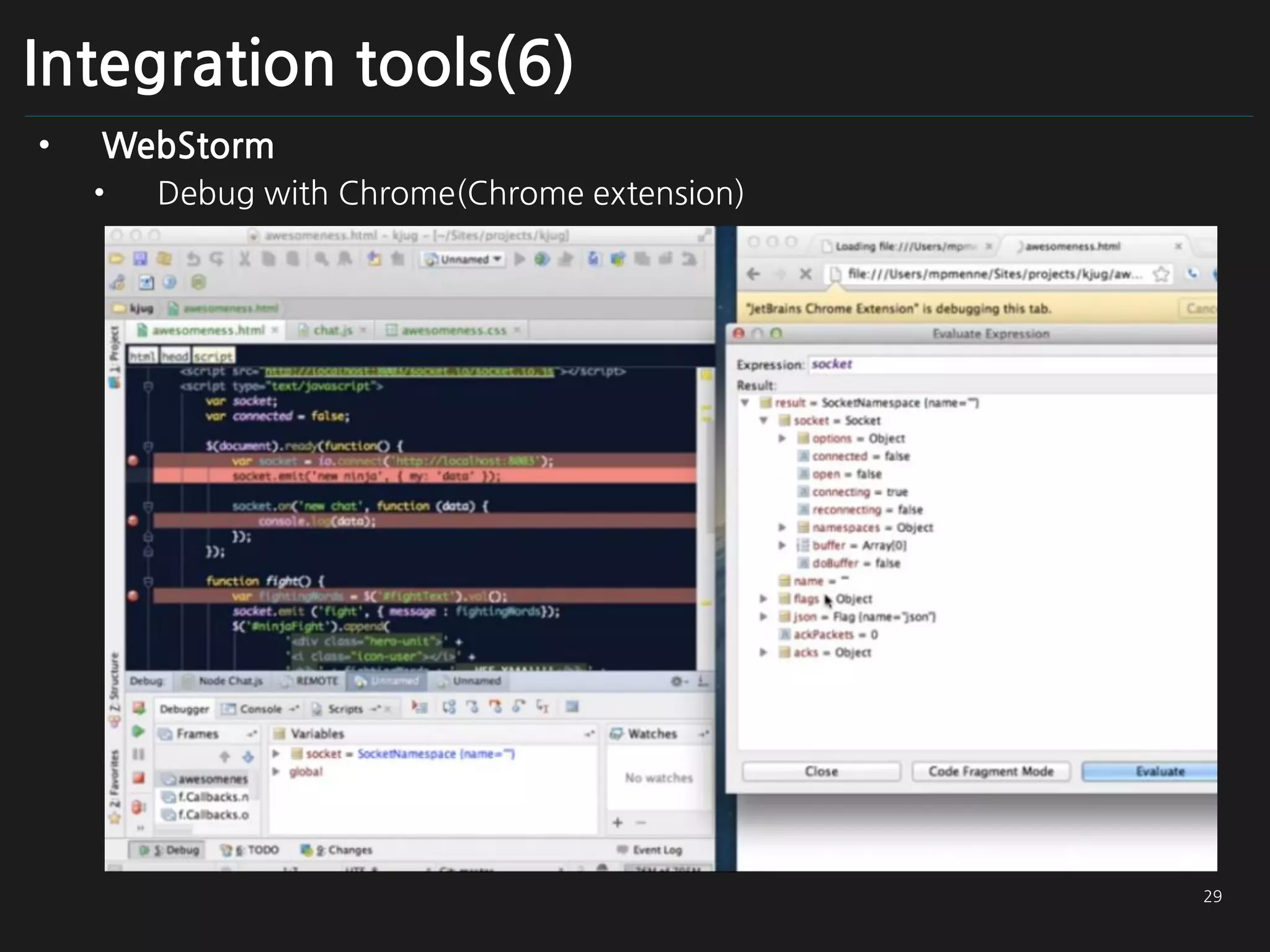Viewport: 1270px width, 952px height.
Task: Toggle breakpoint on io.connect line
Action: pyautogui.click(x=133, y=461)
